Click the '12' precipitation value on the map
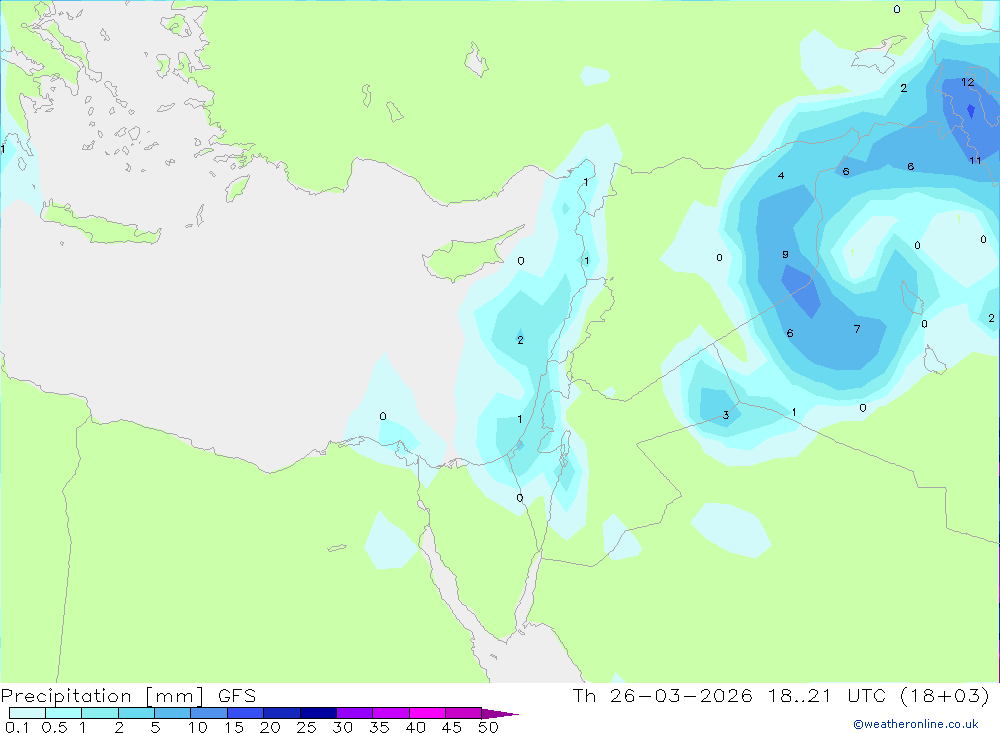Screen dimensions: 1000x733 [967, 82]
